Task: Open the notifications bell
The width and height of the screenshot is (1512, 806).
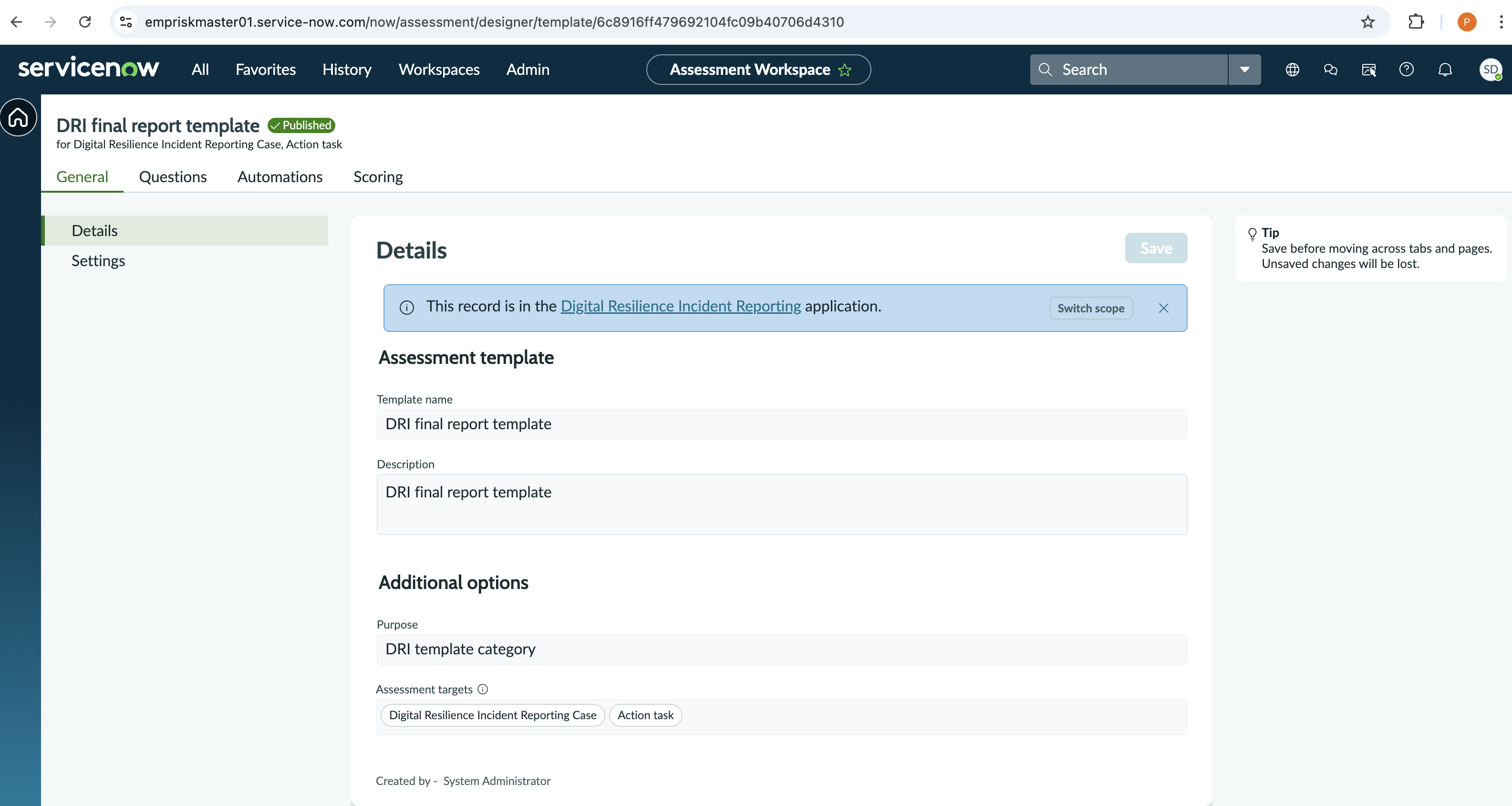Action: click(x=1444, y=69)
